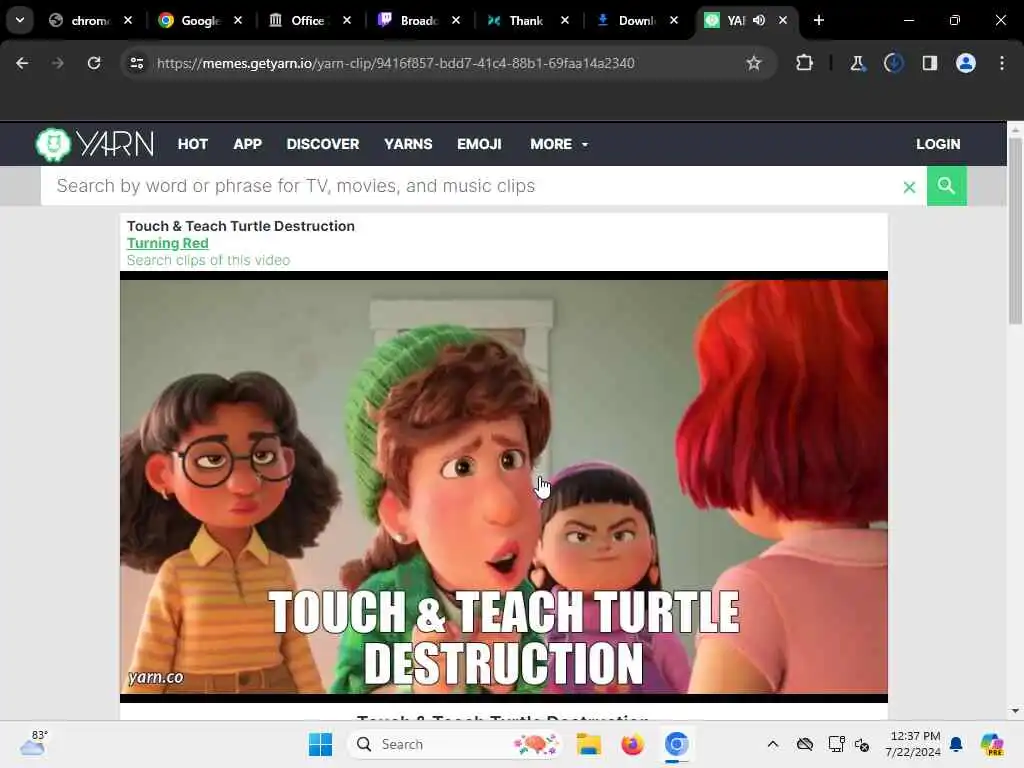This screenshot has height=768, width=1024.
Task: Switch to the chrome tab
Action: [x=91, y=21]
